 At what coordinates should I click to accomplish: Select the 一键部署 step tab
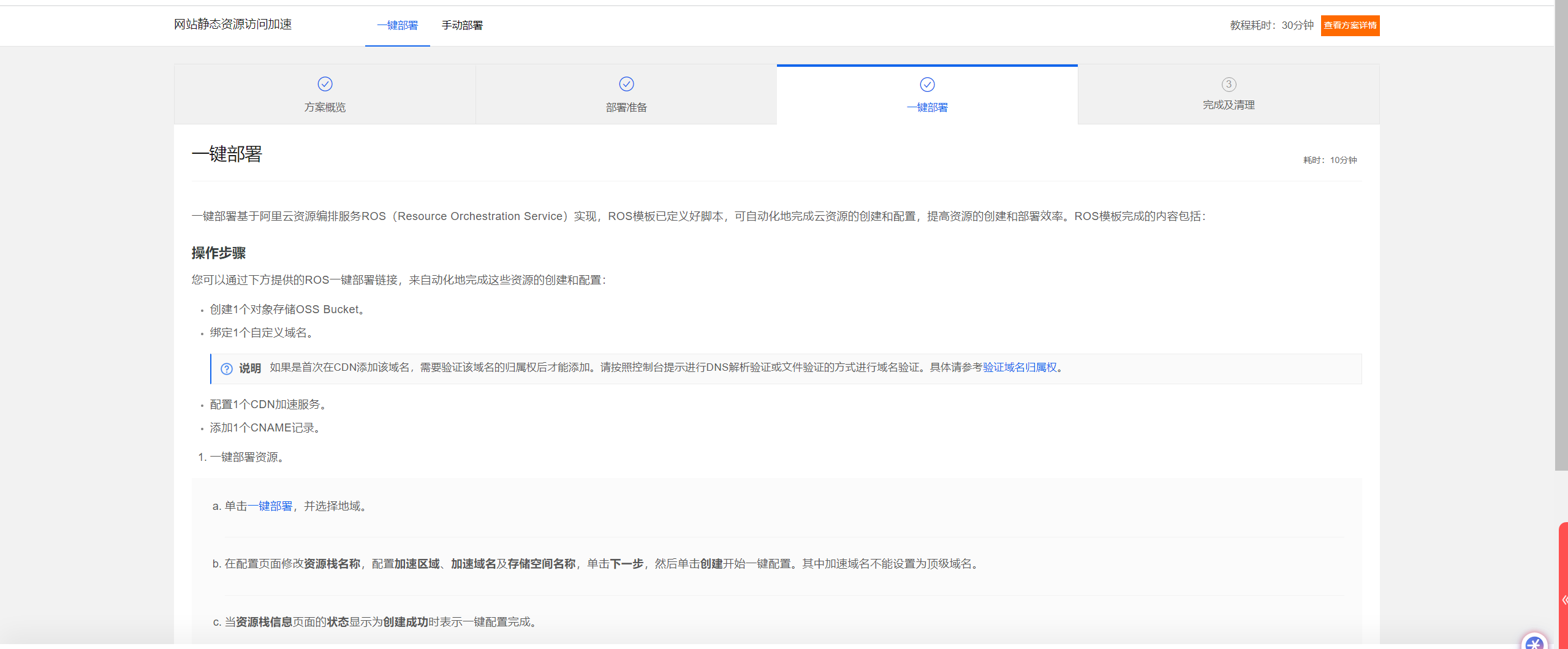[927, 94]
